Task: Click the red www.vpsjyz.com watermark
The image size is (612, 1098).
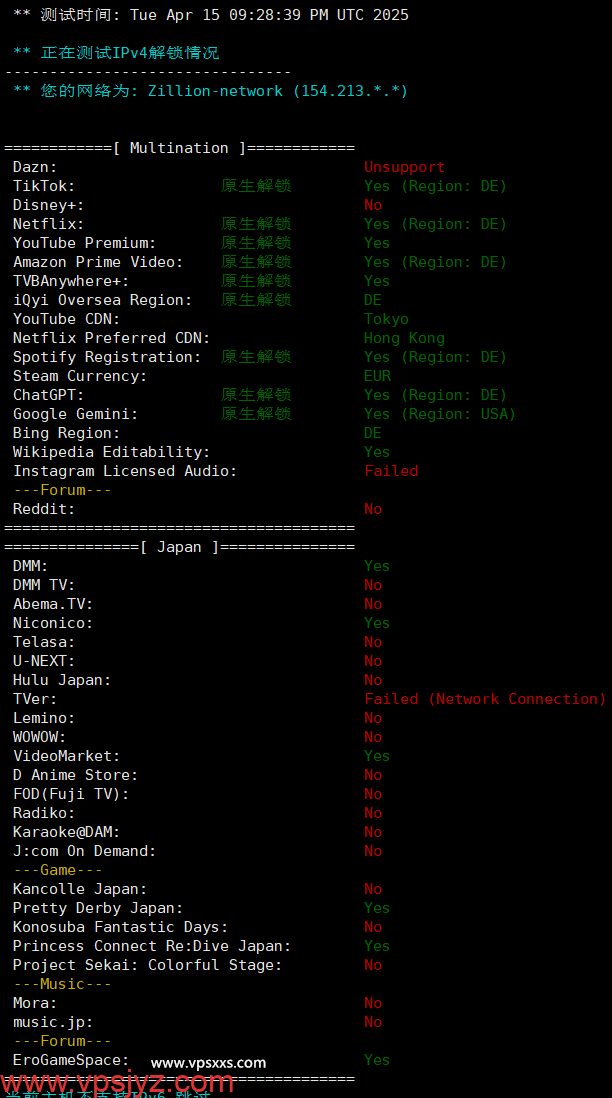Action: (x=118, y=1082)
